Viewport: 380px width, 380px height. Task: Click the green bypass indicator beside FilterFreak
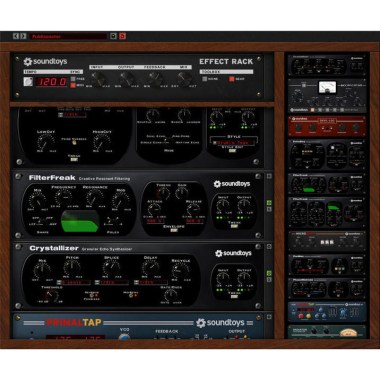269,203
